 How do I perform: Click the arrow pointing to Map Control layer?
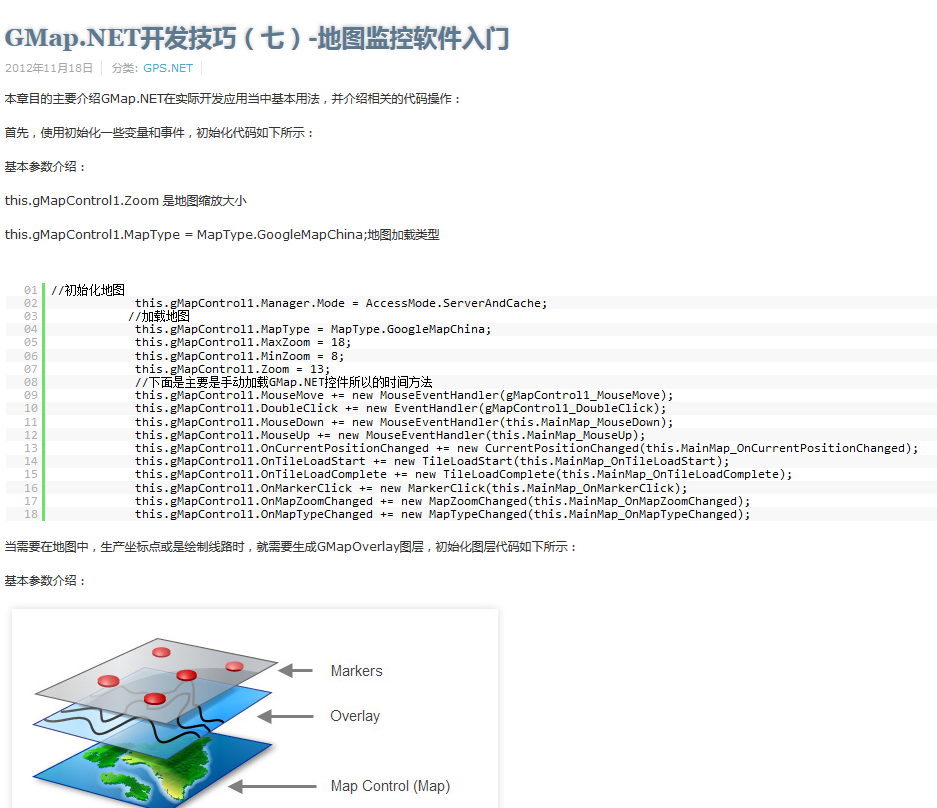click(272, 786)
